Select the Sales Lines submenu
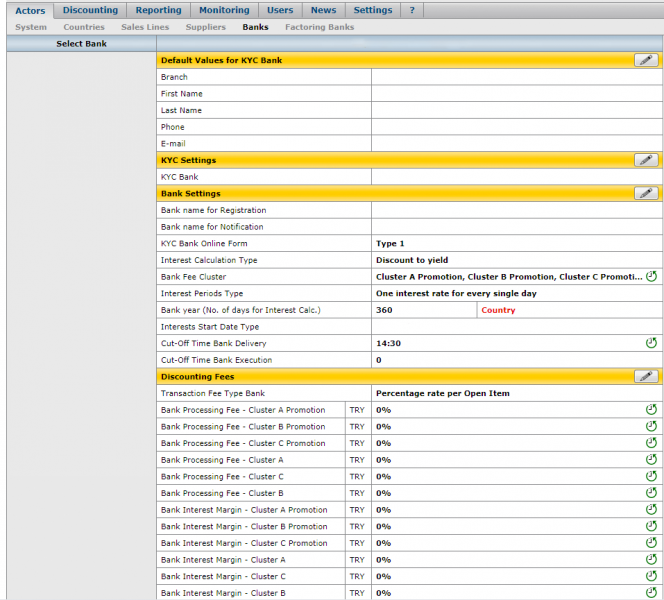The height and width of the screenshot is (600, 664). (x=145, y=27)
